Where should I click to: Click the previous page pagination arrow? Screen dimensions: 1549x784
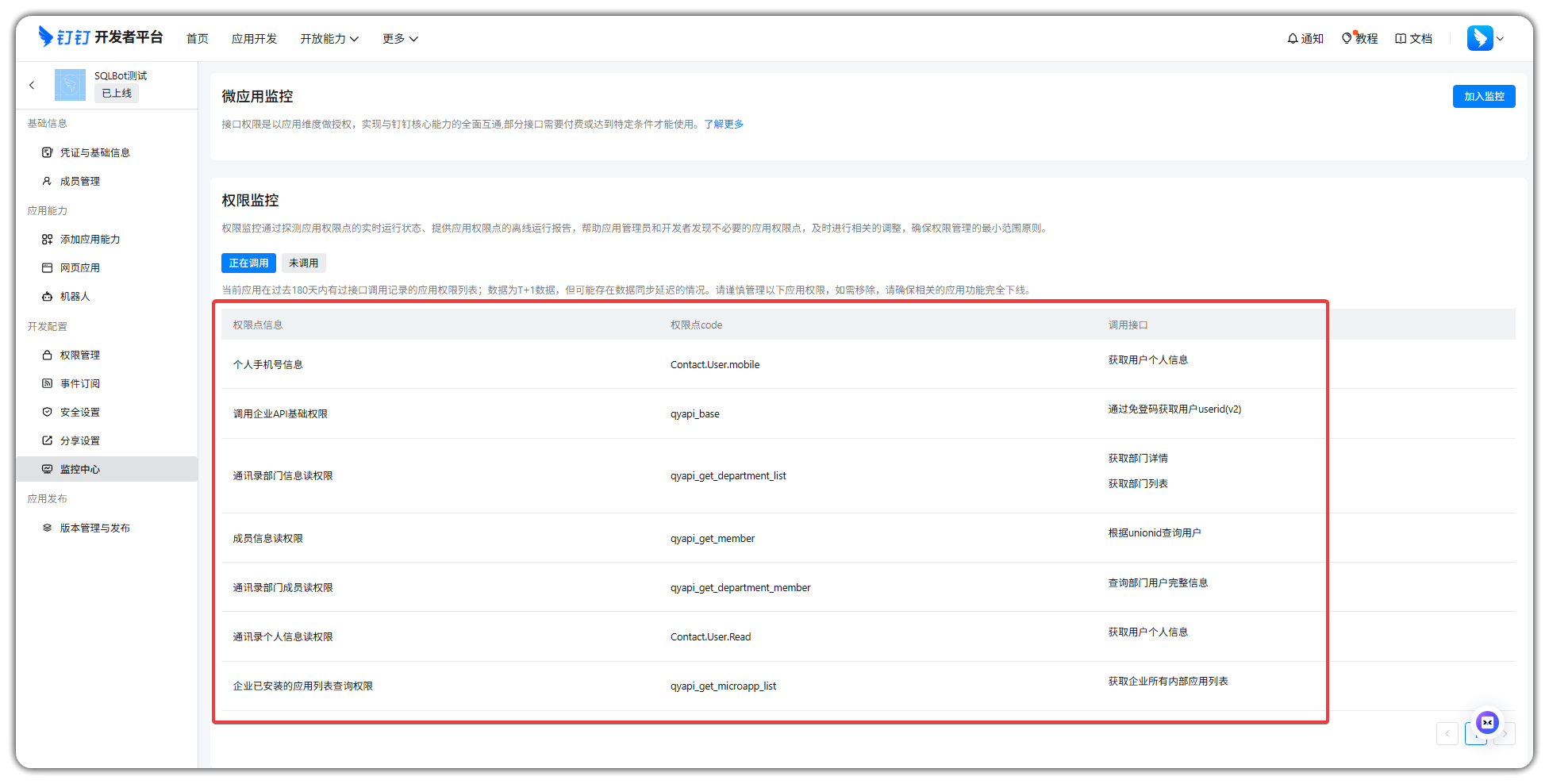tap(1447, 733)
